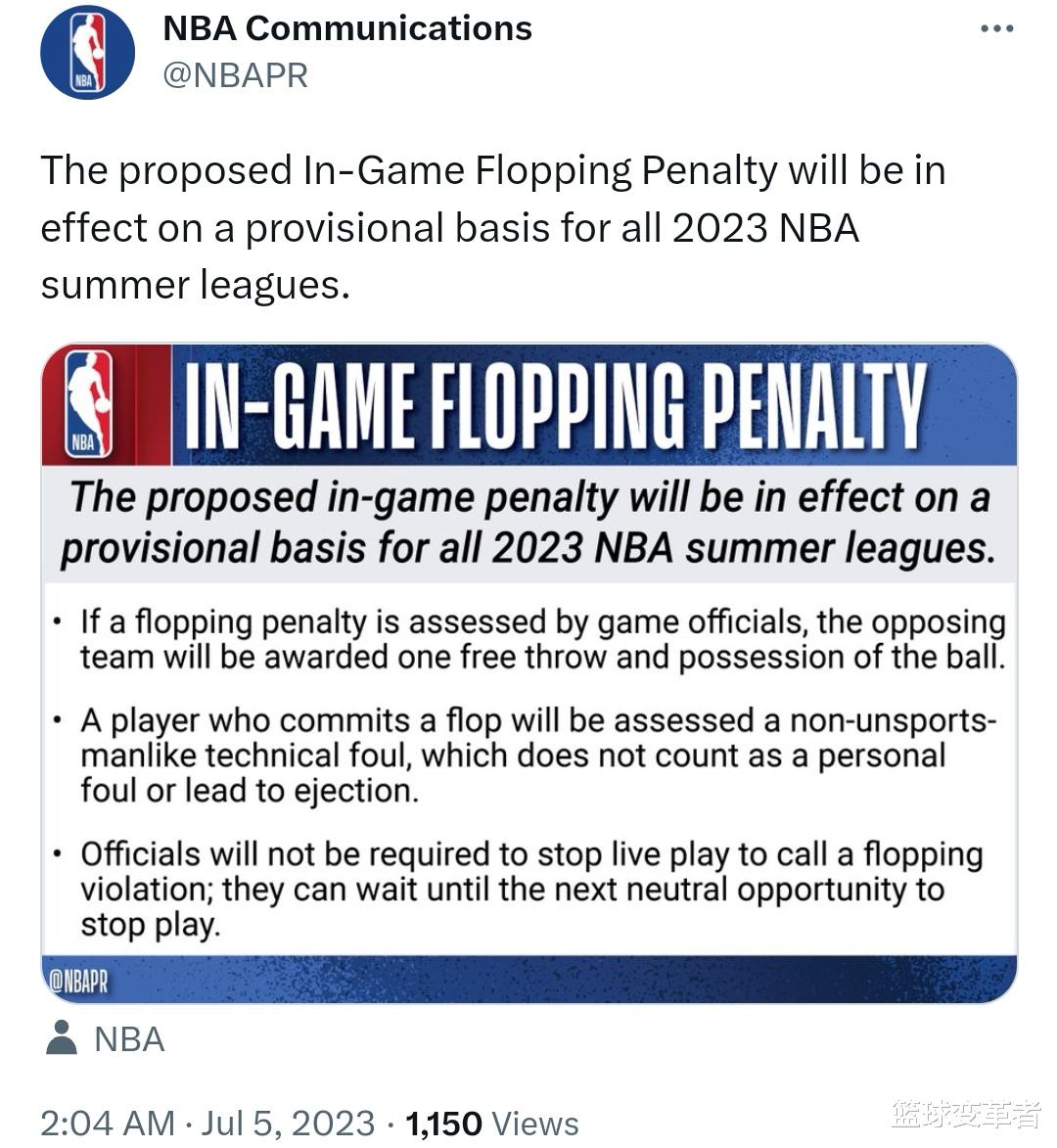Image resolution: width=1057 pixels, height=1148 pixels.
Task: Click the Chinese watermark at bottom right
Action: click(x=966, y=1114)
